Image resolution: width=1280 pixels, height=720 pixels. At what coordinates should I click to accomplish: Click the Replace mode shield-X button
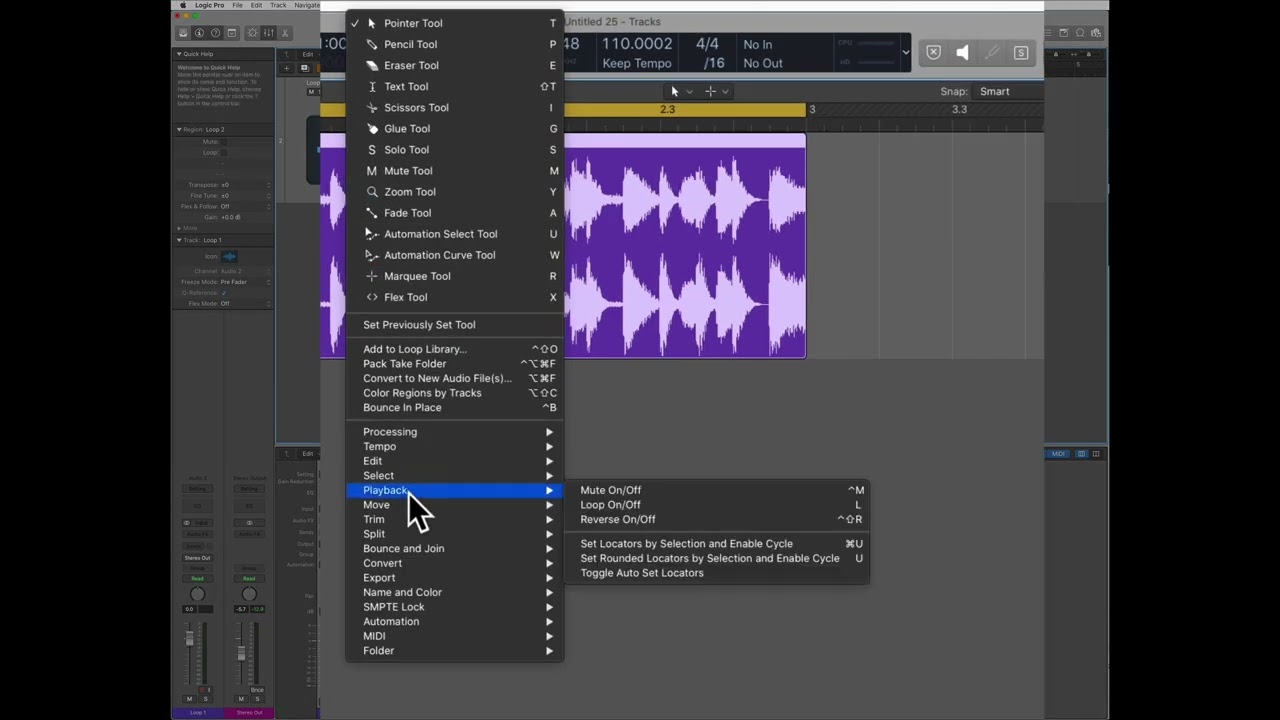933,53
